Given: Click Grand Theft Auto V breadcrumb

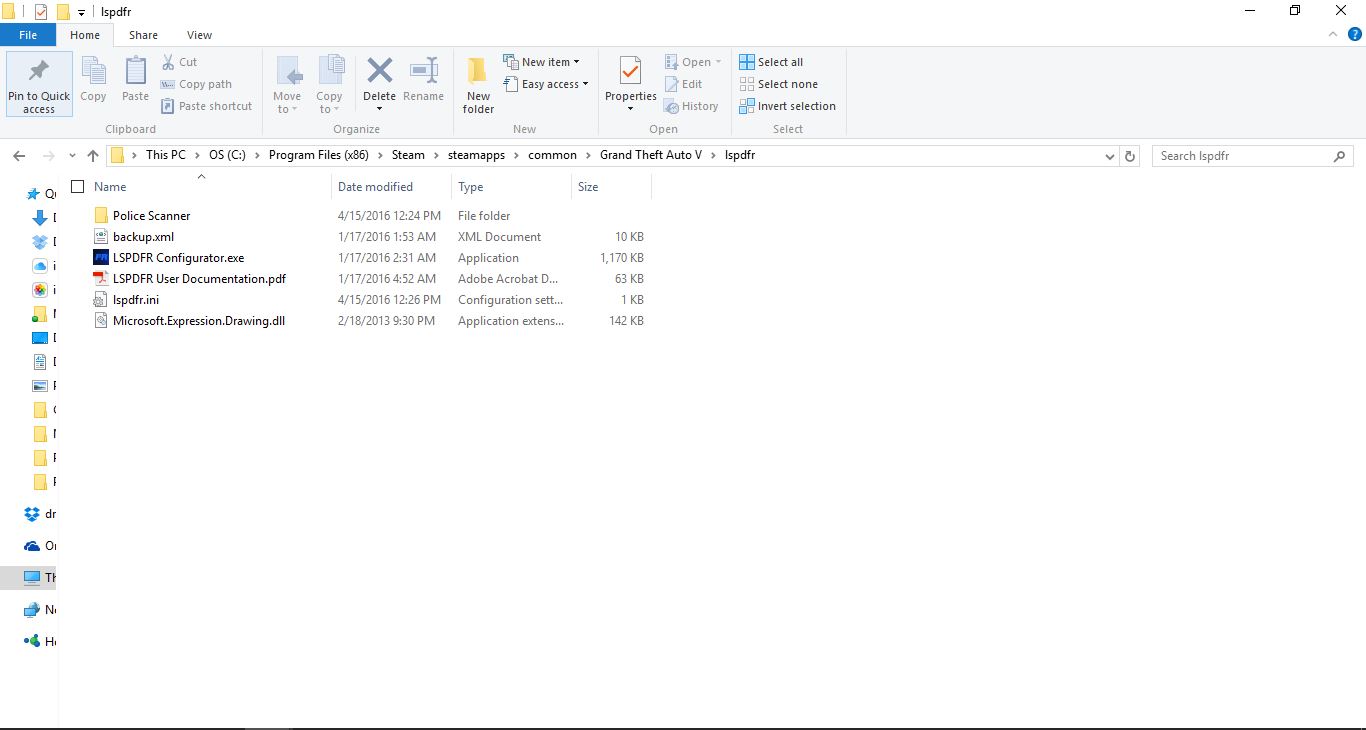Looking at the screenshot, I should click(x=651, y=155).
